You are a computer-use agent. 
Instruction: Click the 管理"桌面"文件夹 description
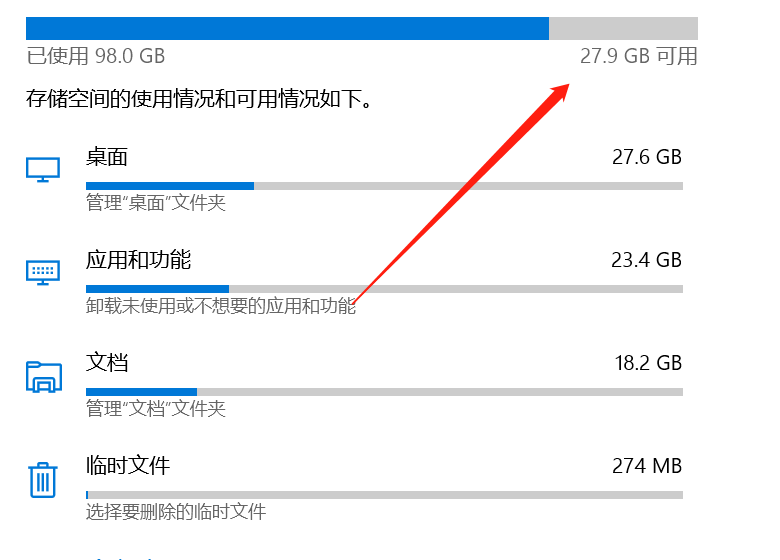click(156, 203)
